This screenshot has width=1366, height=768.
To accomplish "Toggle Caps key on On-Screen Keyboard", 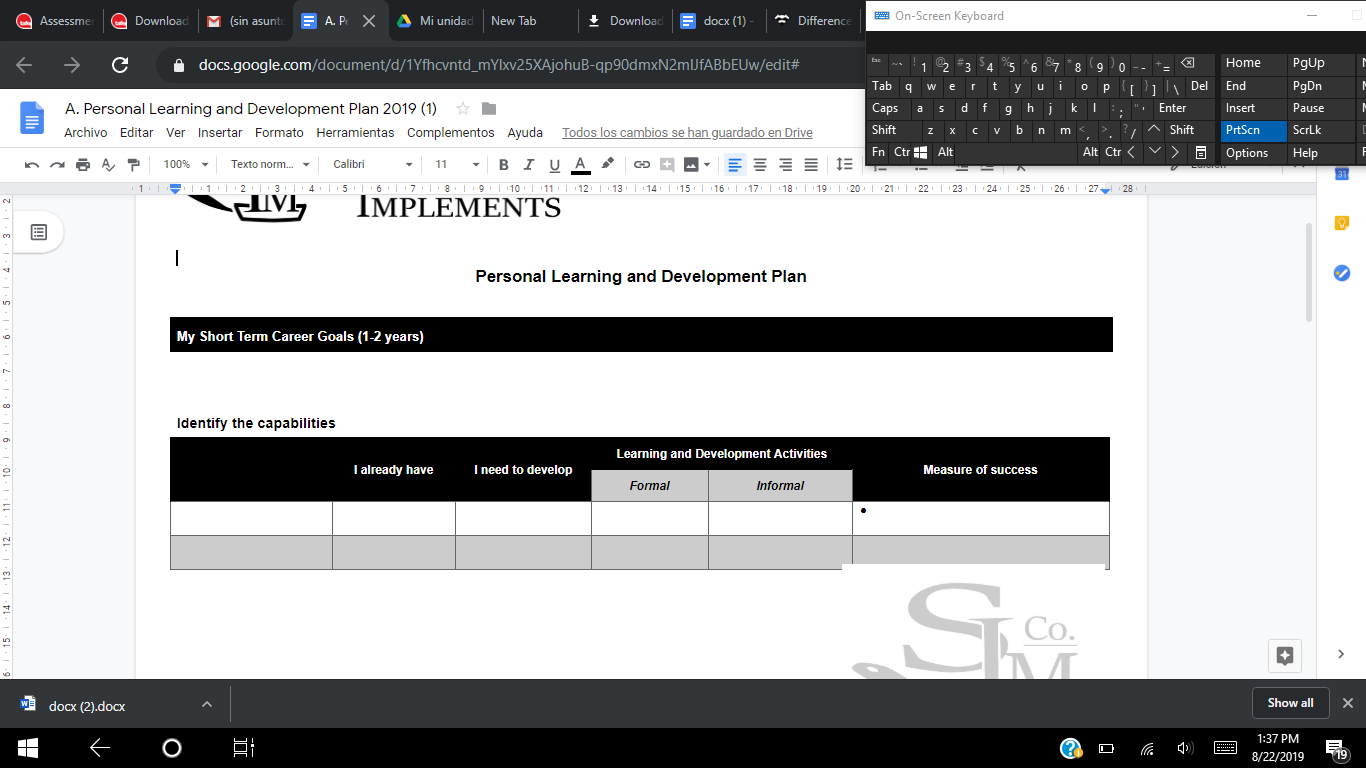I will (x=887, y=108).
